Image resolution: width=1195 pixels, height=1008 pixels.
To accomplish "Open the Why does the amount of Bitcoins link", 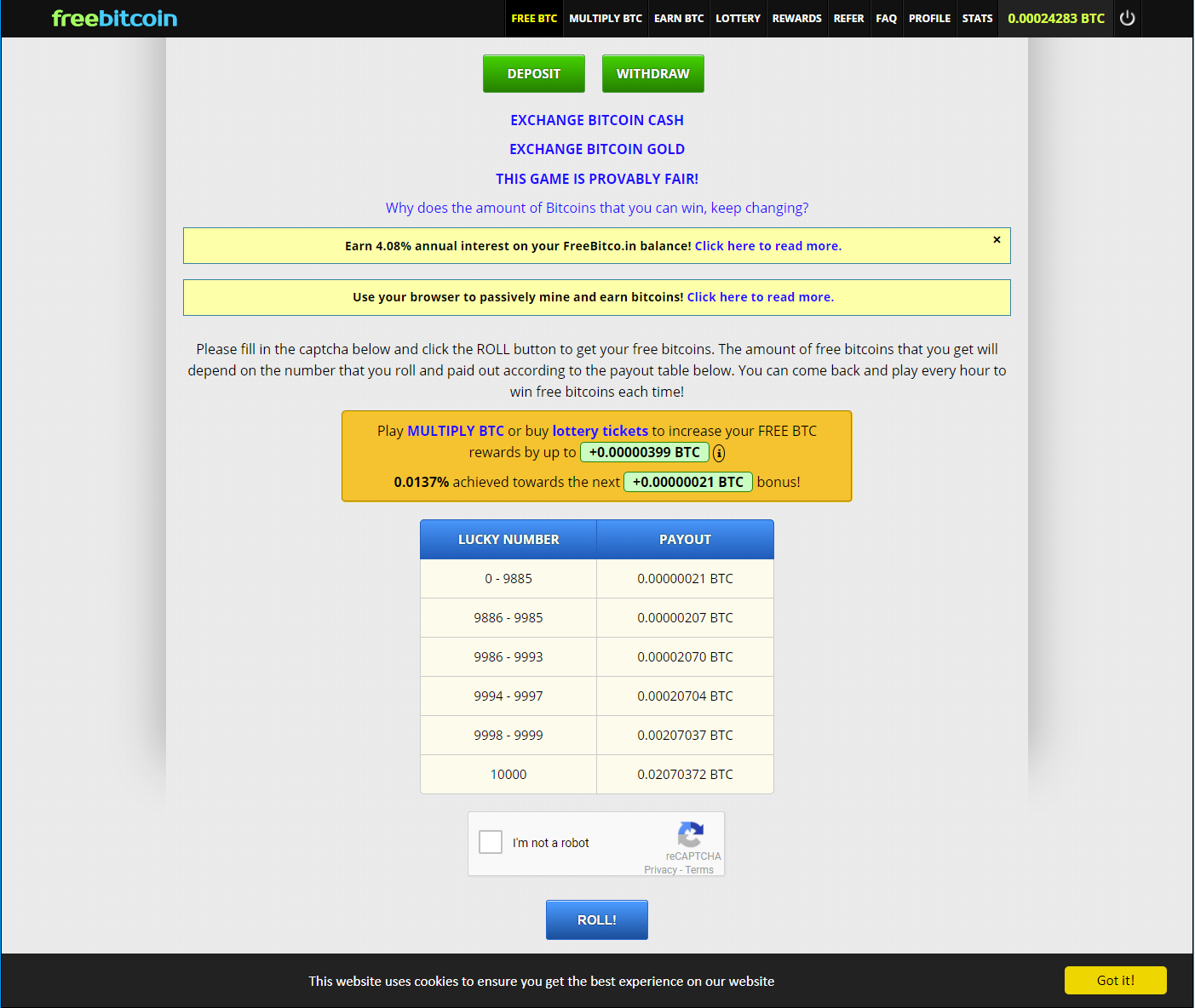I will tap(597, 208).
